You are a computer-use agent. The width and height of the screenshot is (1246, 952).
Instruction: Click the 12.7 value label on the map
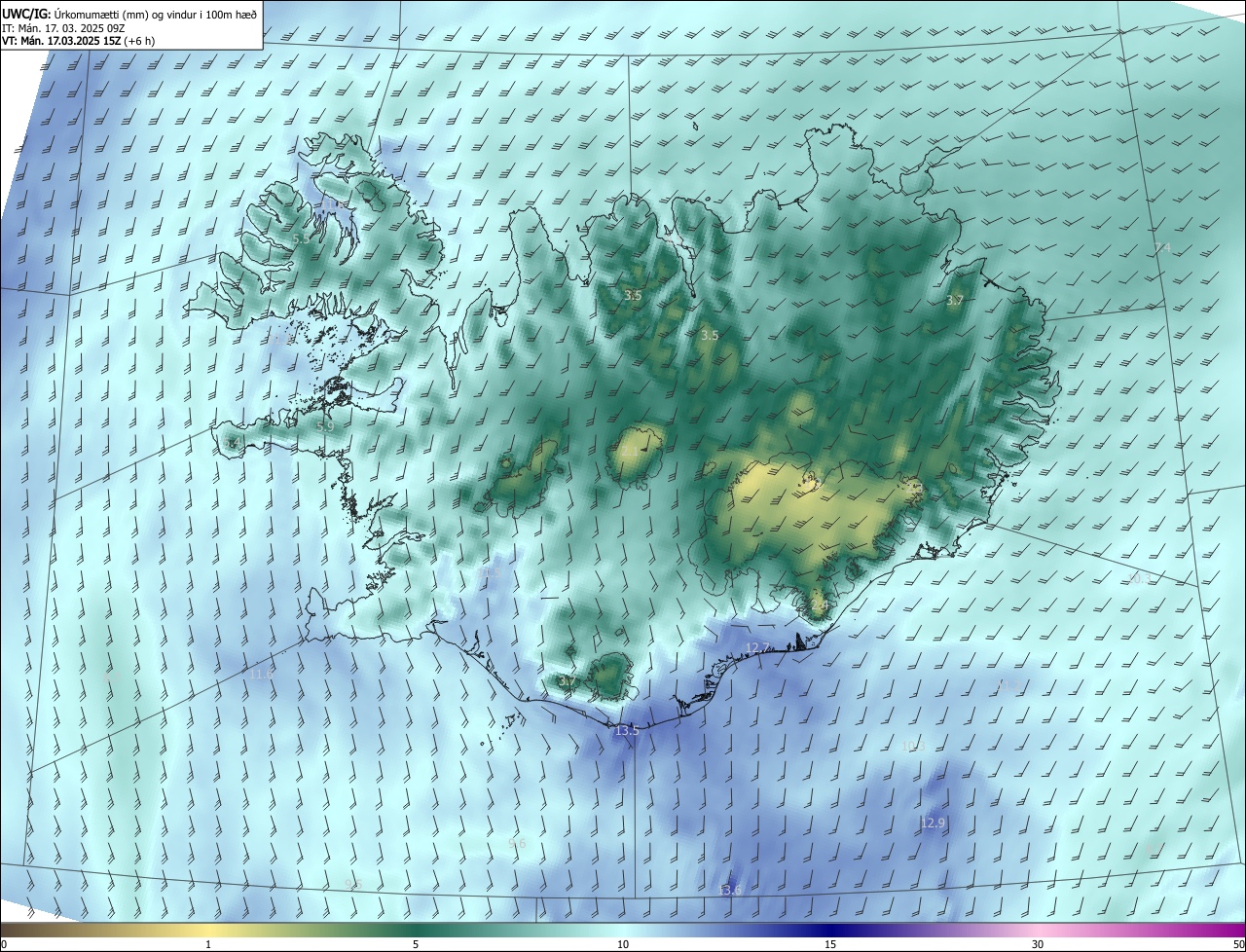coord(757,647)
